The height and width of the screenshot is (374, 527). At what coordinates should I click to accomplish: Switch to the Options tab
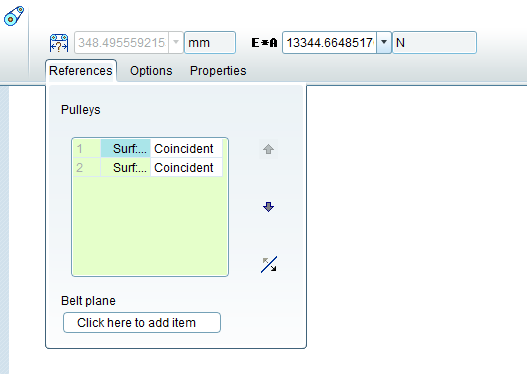pyautogui.click(x=151, y=71)
